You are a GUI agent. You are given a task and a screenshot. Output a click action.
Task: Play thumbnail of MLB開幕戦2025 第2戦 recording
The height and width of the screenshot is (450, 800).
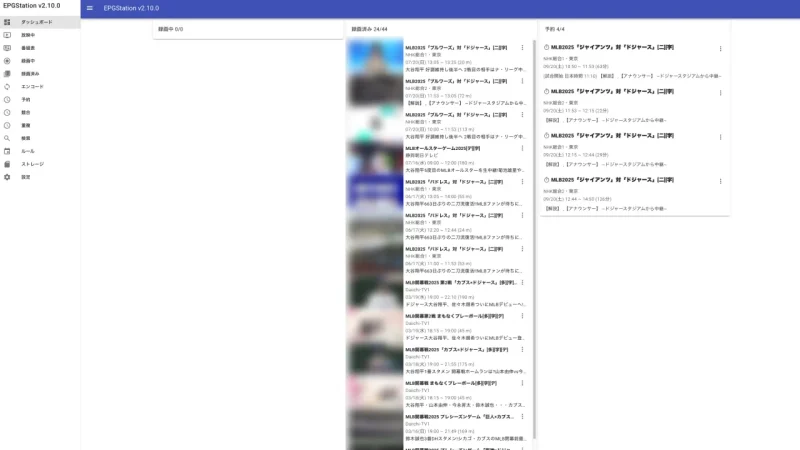pyautogui.click(x=375, y=292)
